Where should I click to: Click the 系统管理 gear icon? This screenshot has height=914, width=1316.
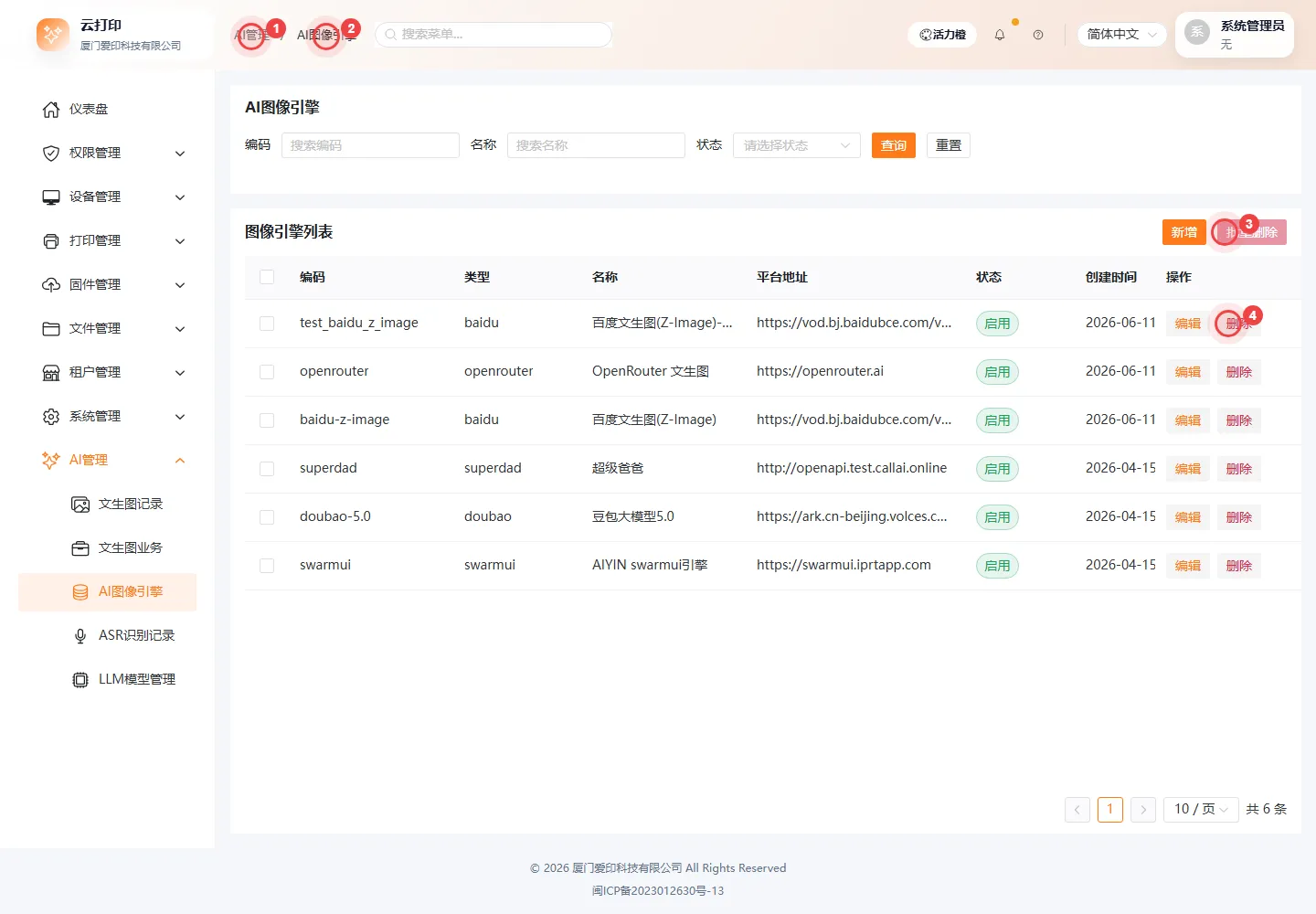(51, 417)
